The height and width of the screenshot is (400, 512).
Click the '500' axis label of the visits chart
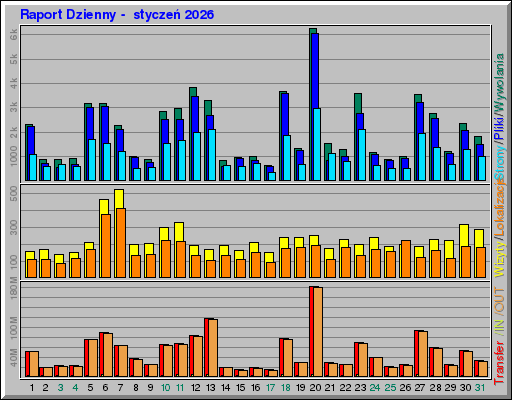(14, 194)
